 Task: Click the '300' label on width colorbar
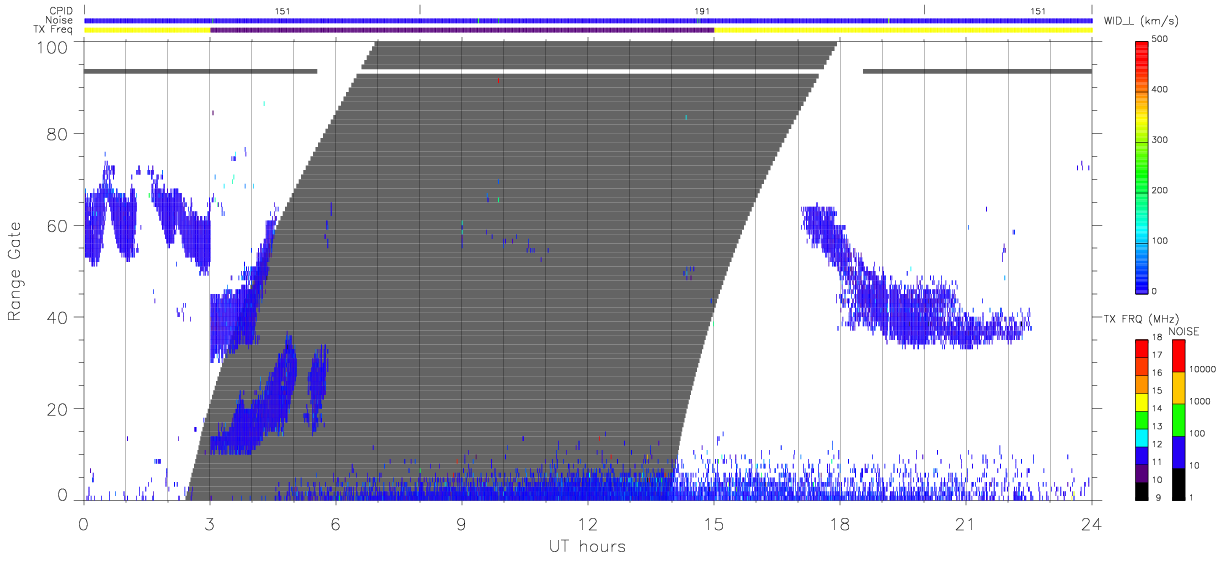(x=1160, y=140)
